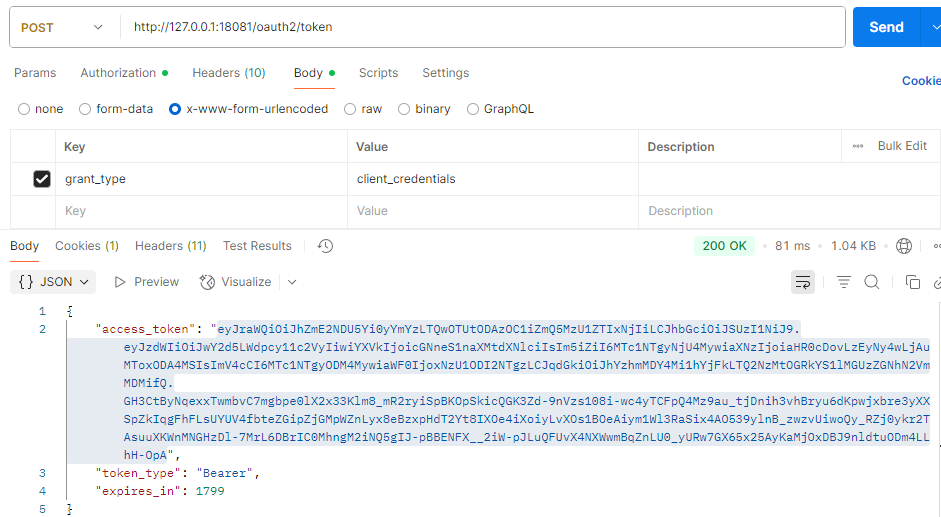Open the response Headers (11) tab

pos(170,246)
